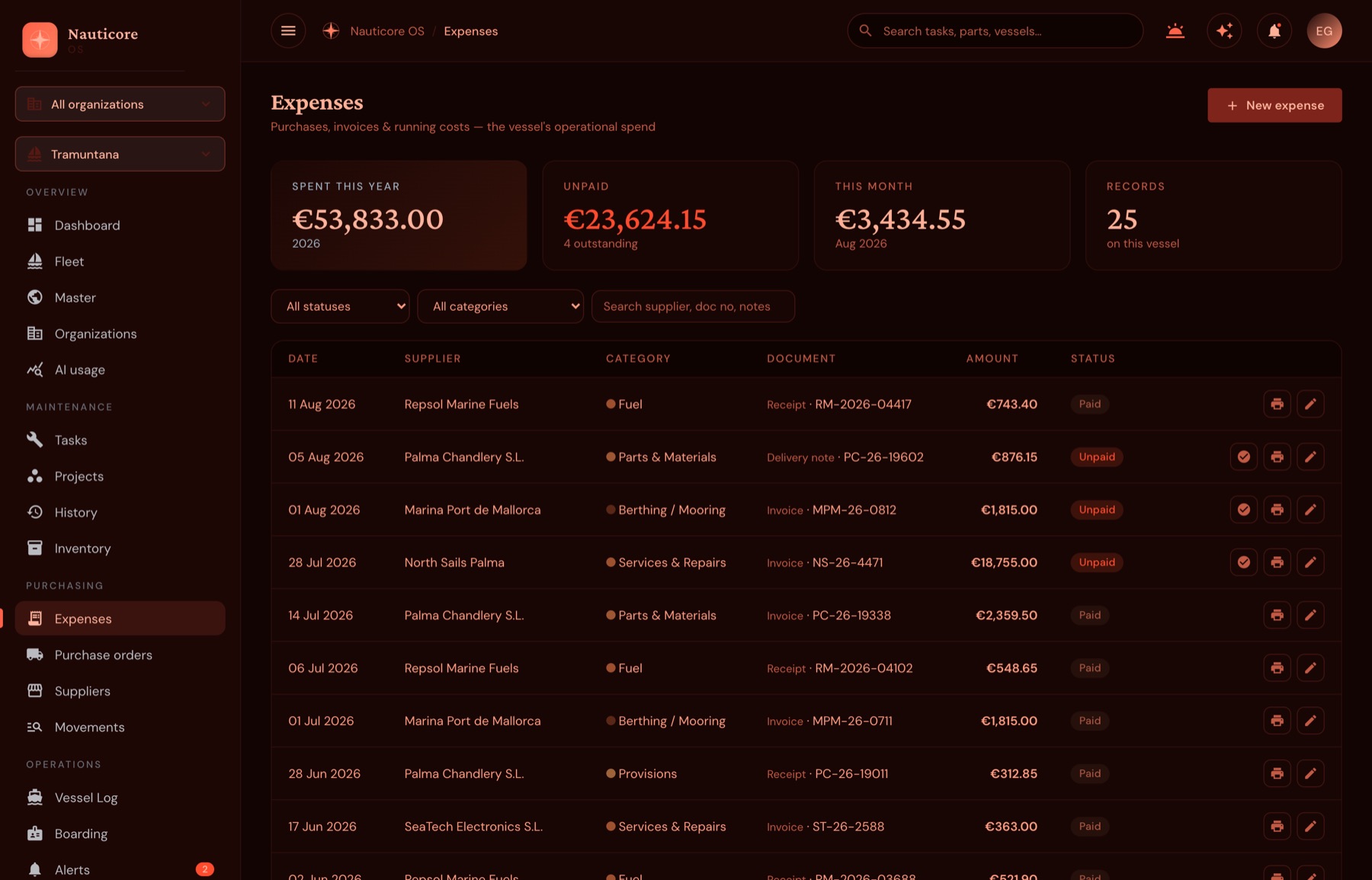Edit invoice MPM-26-0812
The width and height of the screenshot is (1372, 880).
tap(1310, 510)
